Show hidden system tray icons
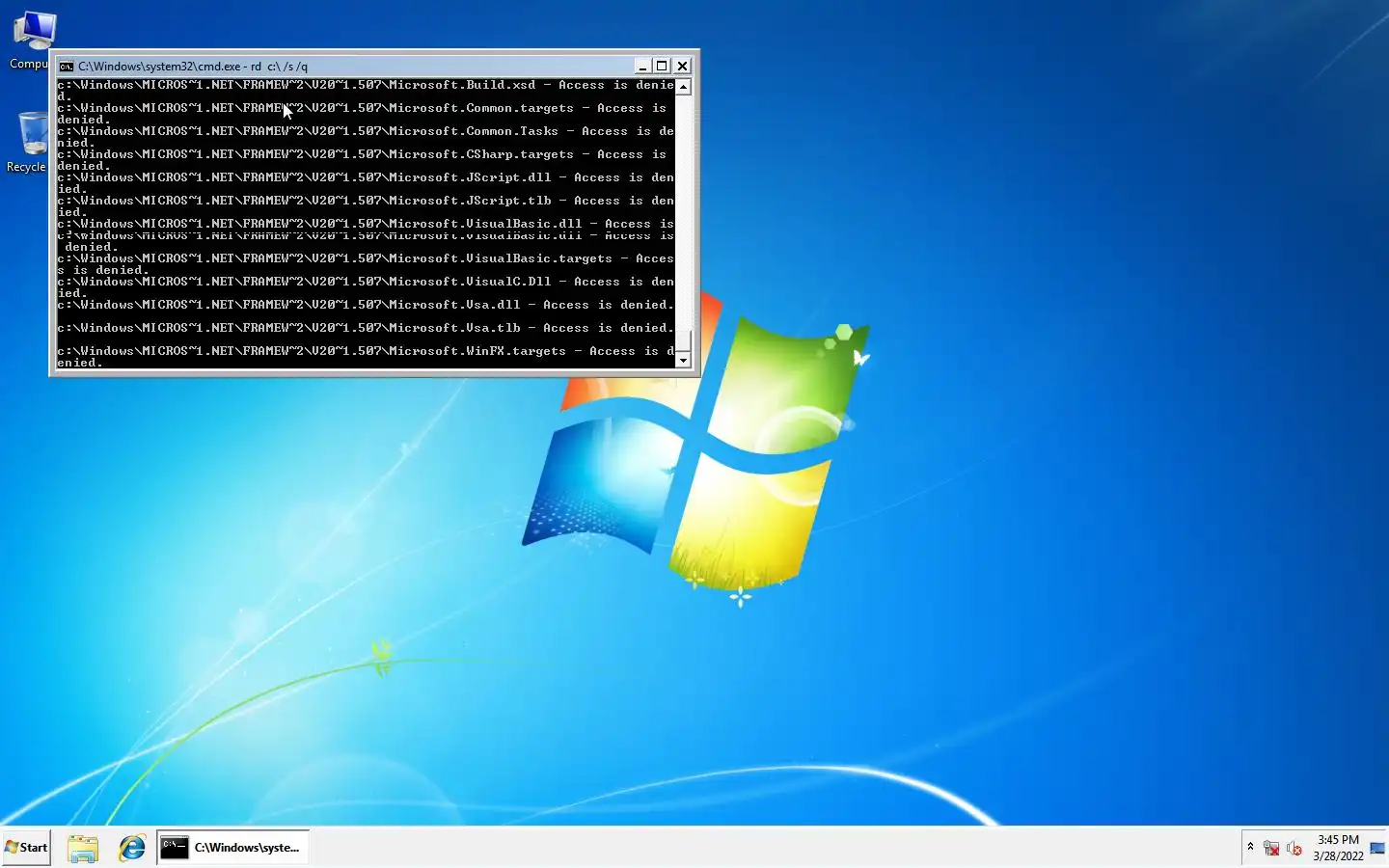Screen dimensions: 1389x868 click(x=1250, y=848)
